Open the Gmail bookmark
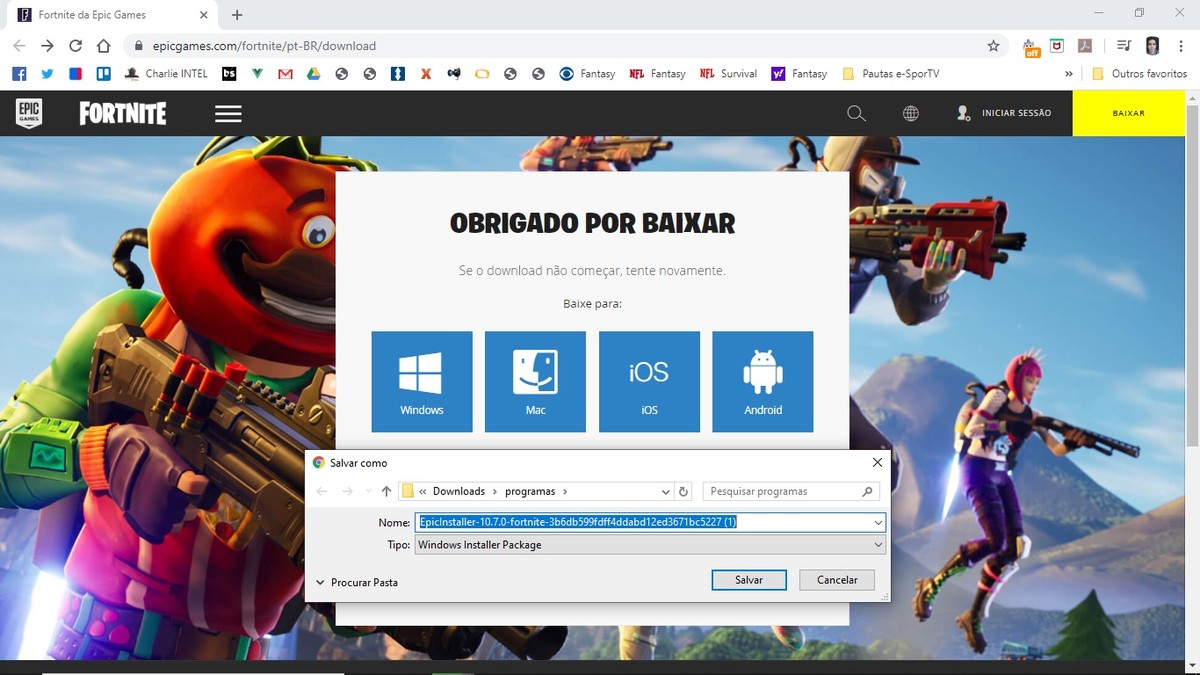 click(x=285, y=74)
